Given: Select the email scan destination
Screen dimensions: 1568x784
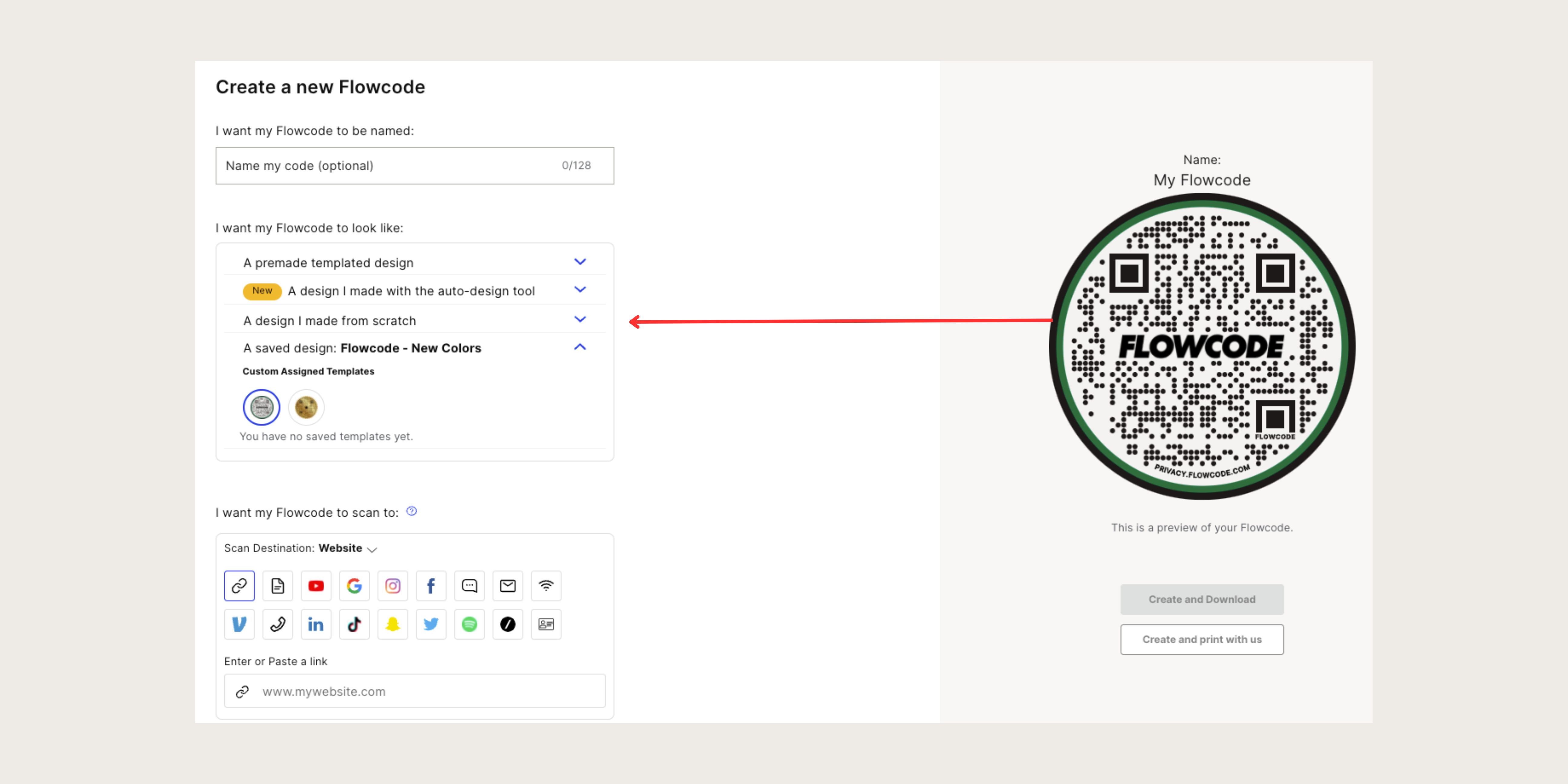Looking at the screenshot, I should [508, 586].
